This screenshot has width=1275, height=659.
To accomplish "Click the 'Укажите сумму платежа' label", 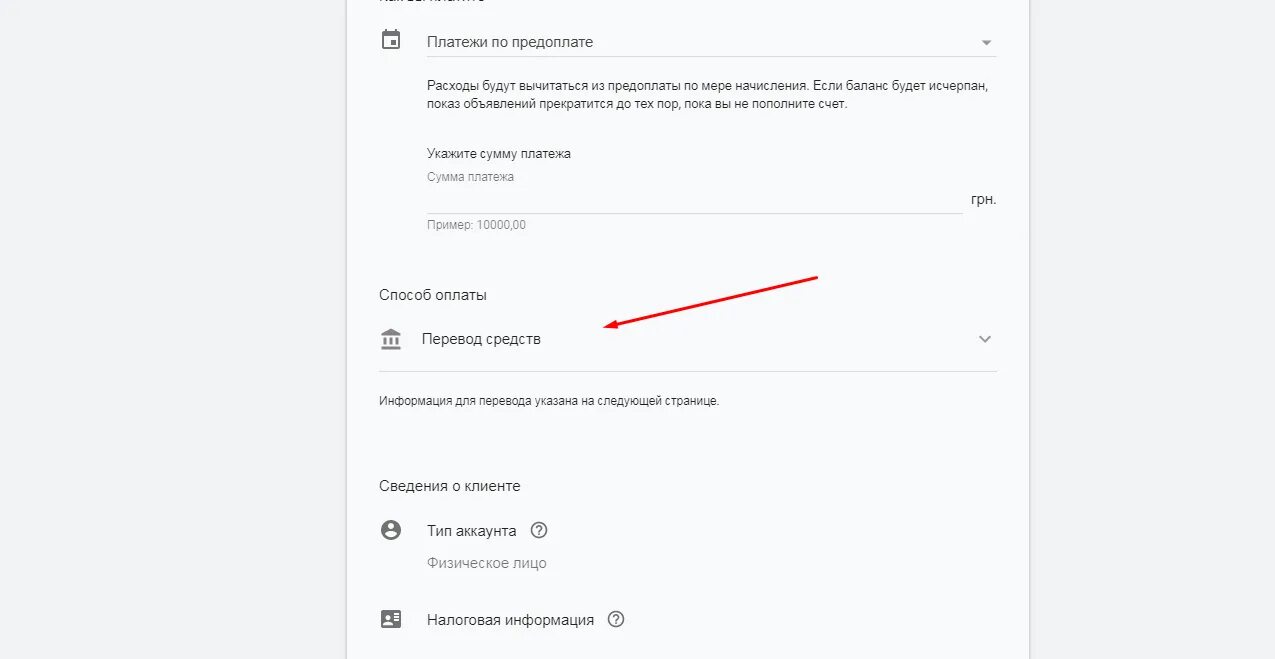I will pyautogui.click(x=499, y=154).
